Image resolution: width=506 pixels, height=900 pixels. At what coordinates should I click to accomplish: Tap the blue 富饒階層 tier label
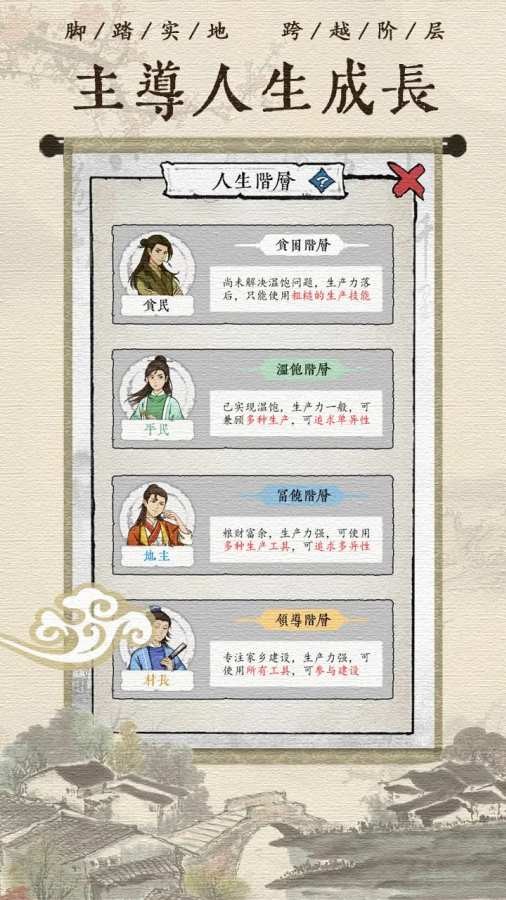click(x=302, y=496)
